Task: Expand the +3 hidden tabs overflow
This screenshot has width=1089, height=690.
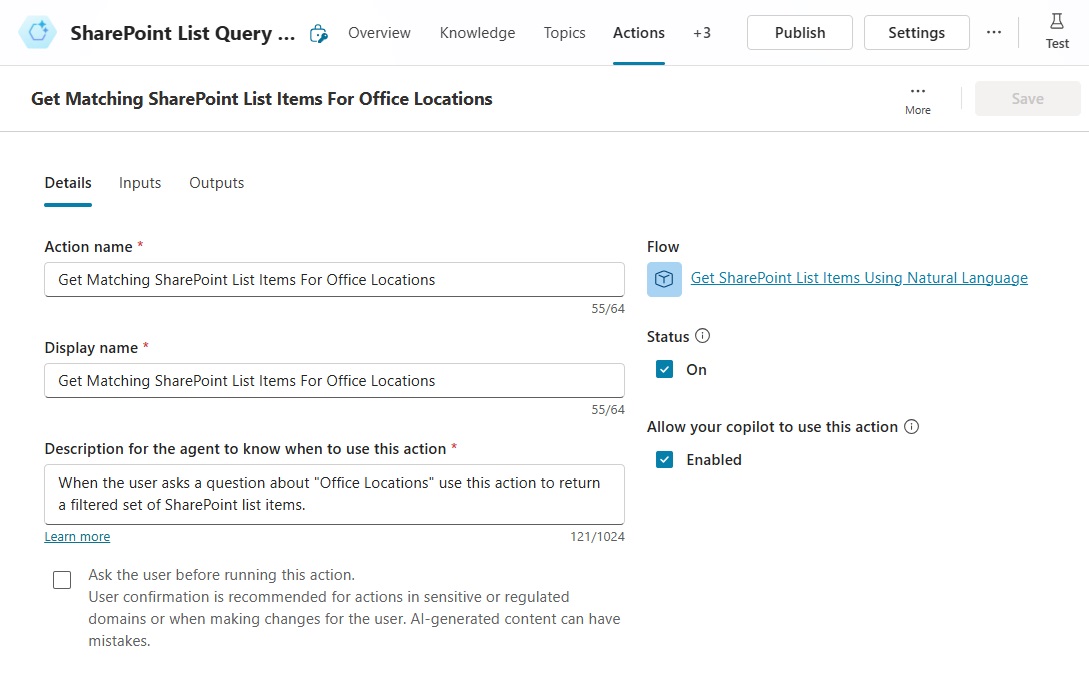Action: 702,32
